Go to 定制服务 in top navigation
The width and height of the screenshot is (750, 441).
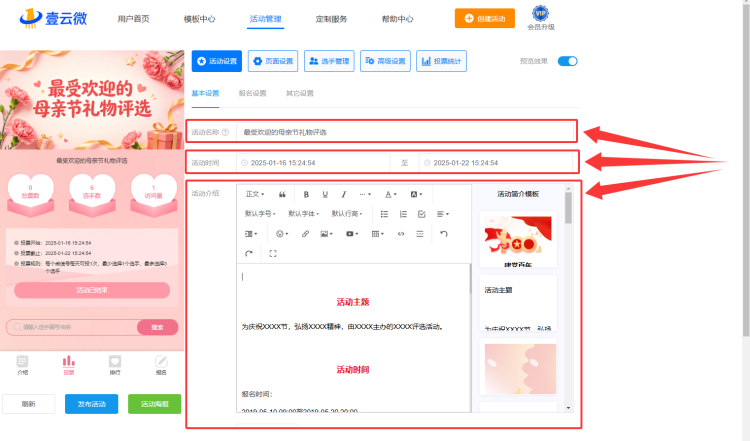point(331,19)
